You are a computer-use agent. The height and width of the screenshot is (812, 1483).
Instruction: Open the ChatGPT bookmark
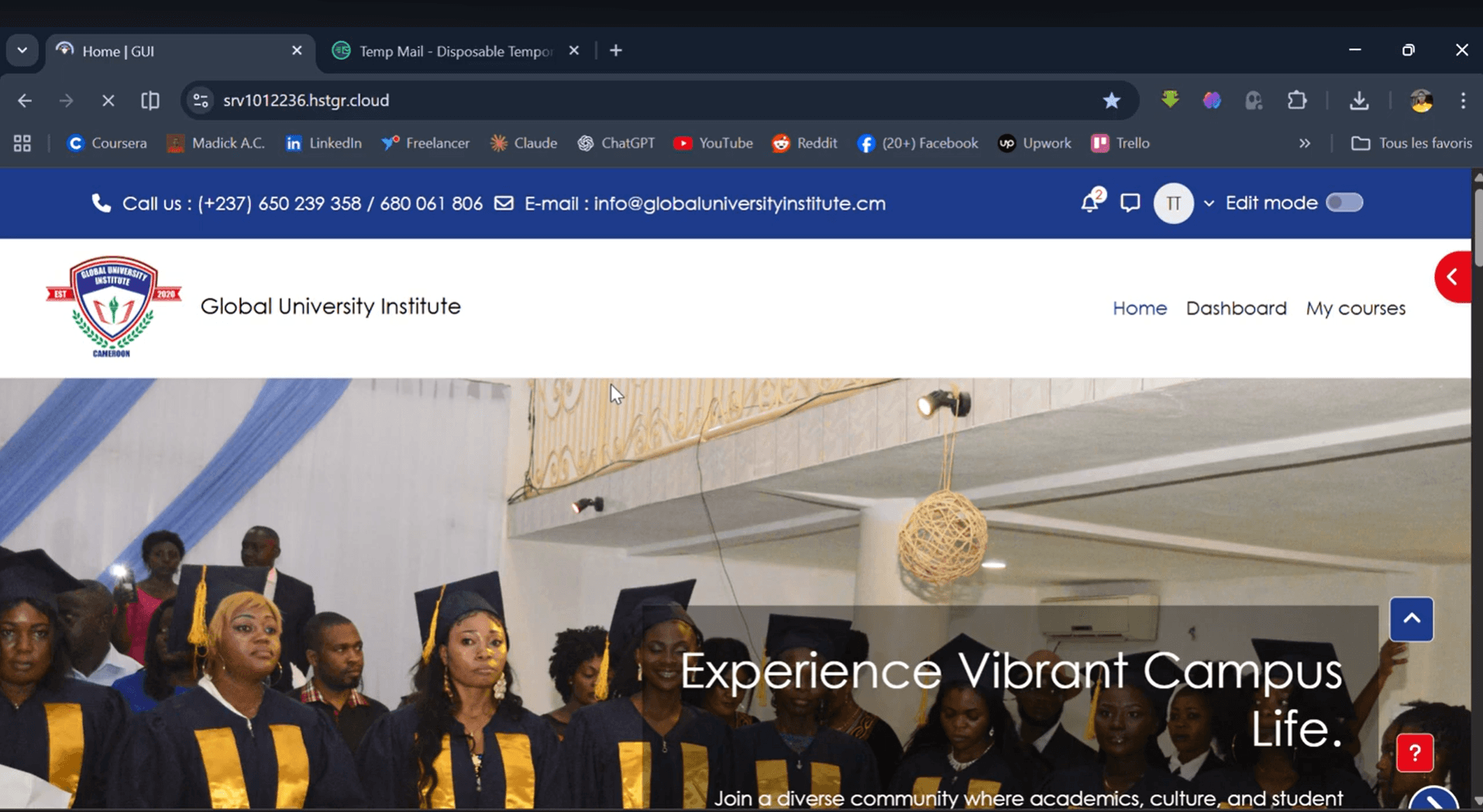point(616,143)
